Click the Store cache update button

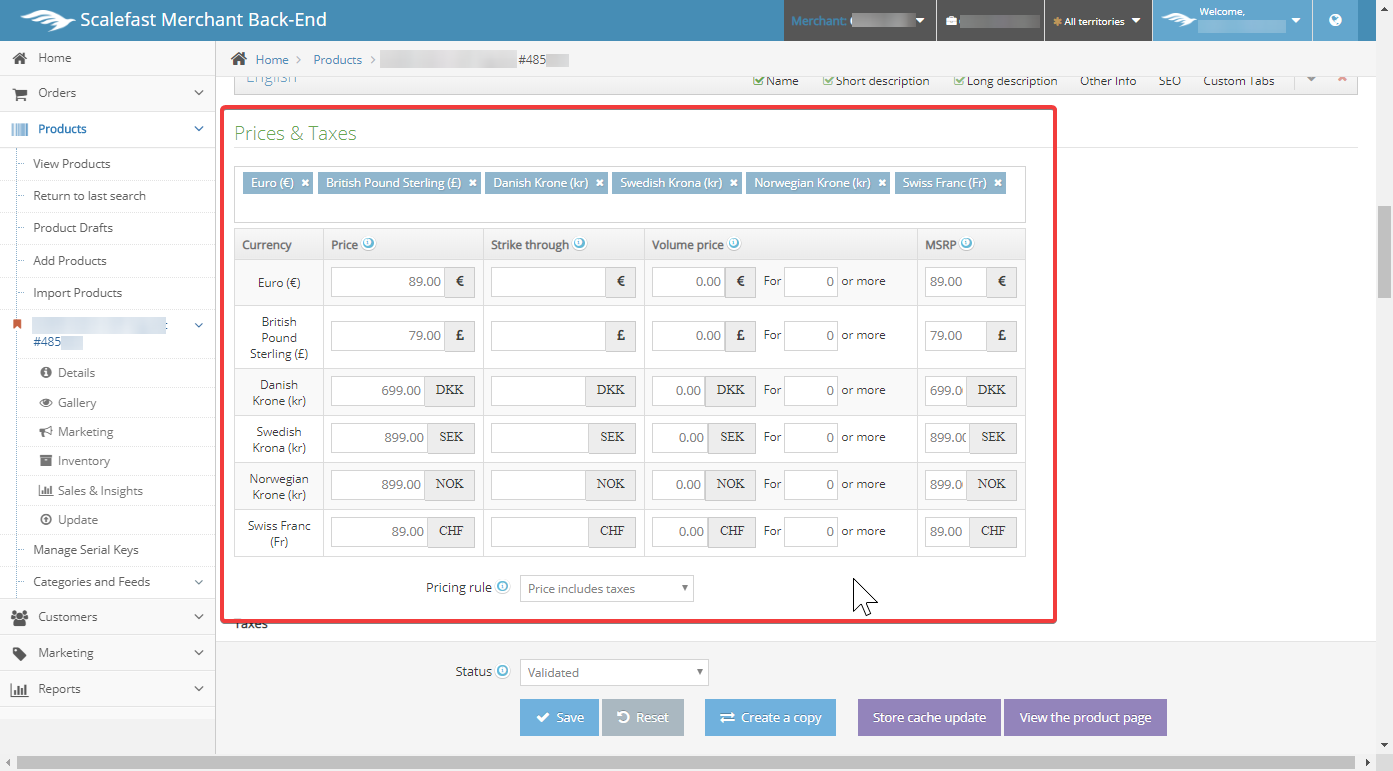click(x=929, y=717)
